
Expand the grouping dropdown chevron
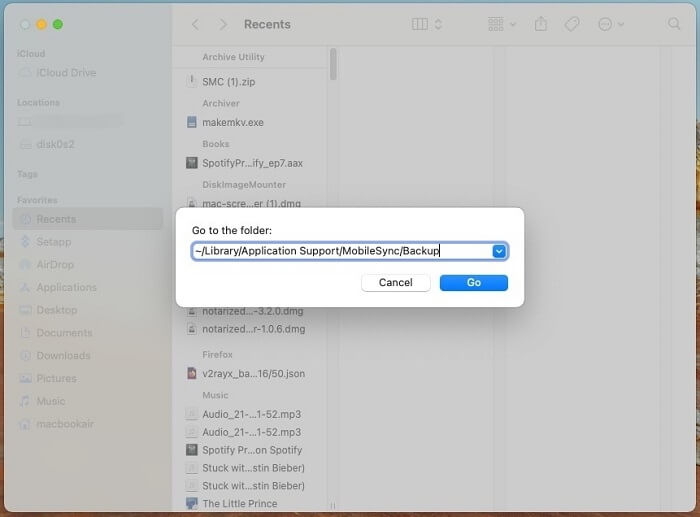(513, 24)
